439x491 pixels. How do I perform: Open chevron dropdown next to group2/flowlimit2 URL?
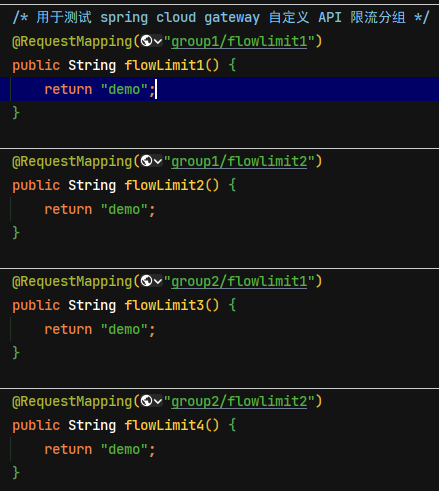point(158,401)
